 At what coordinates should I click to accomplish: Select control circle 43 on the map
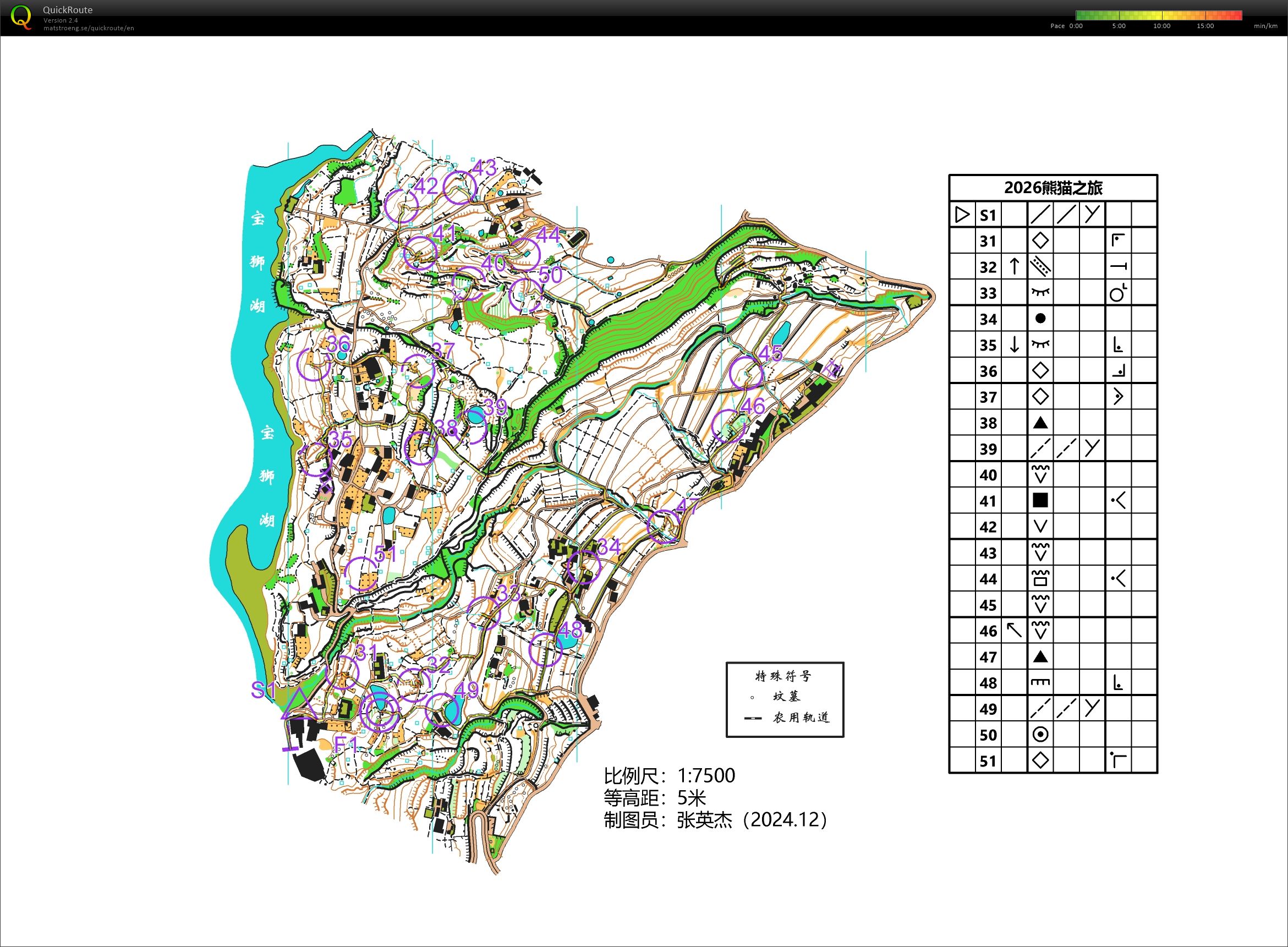click(460, 188)
